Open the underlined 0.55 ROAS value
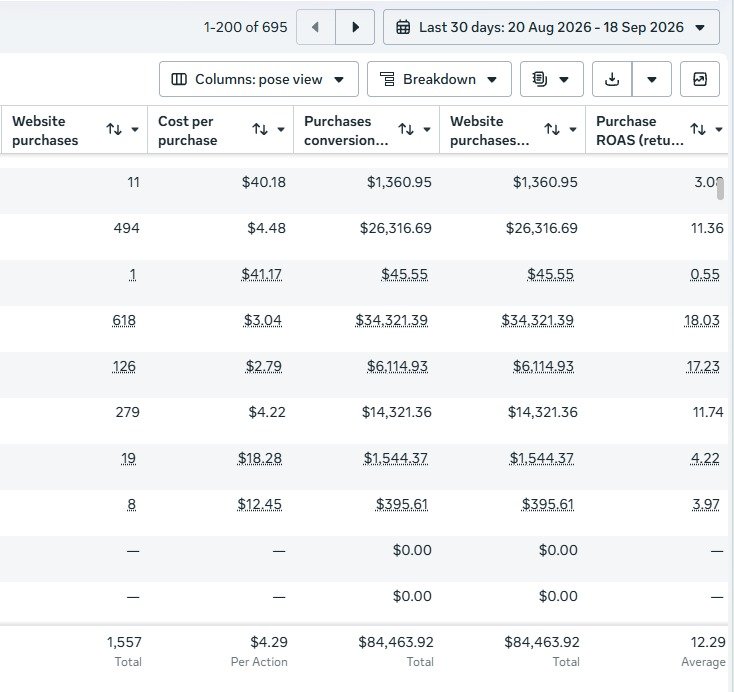Viewport: 734px width, 692px height. pos(705,274)
